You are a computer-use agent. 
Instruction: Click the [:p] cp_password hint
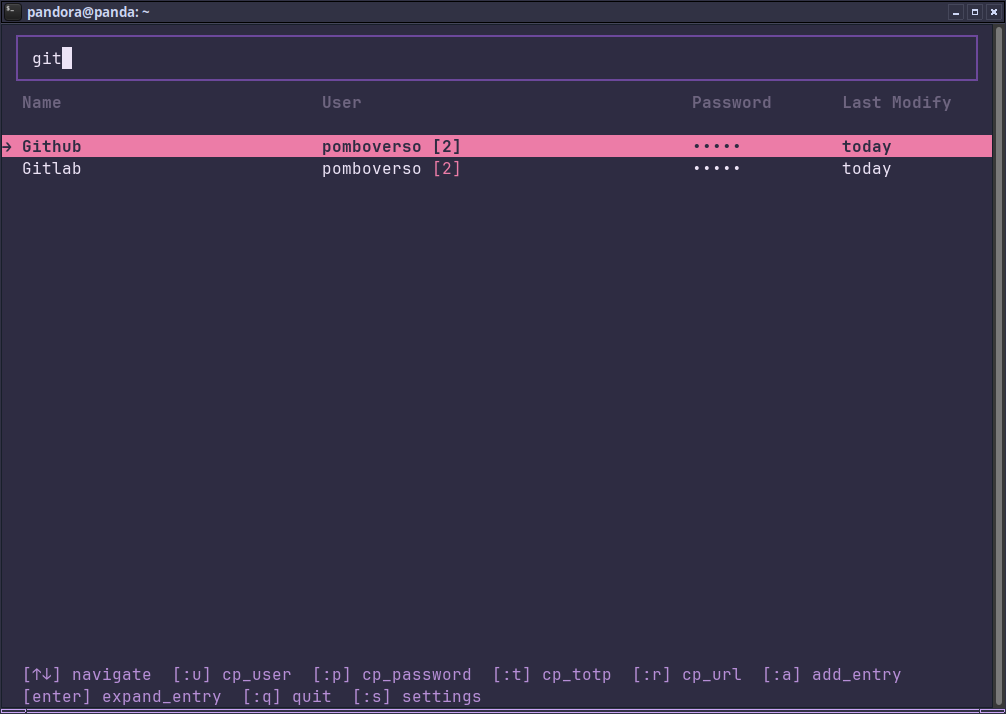(x=392, y=675)
